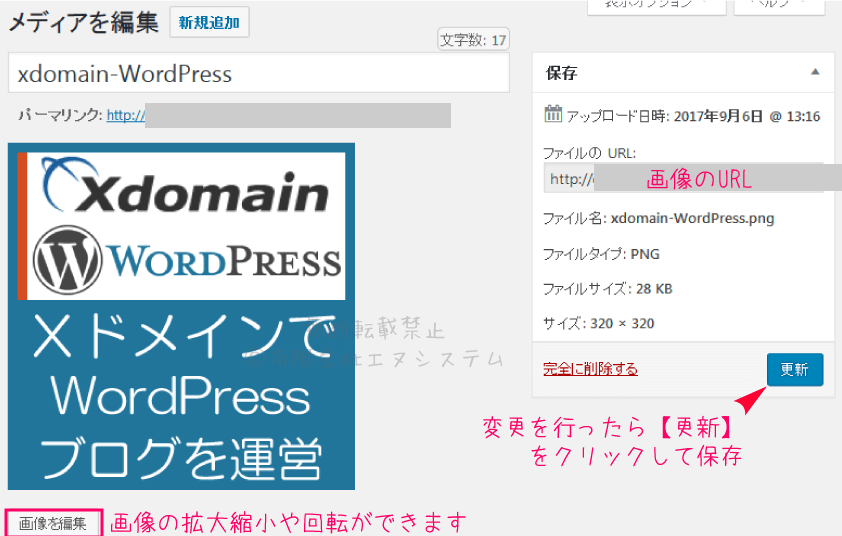
Task: Click the 完全に削除する link
Action: pyautogui.click(x=590, y=369)
